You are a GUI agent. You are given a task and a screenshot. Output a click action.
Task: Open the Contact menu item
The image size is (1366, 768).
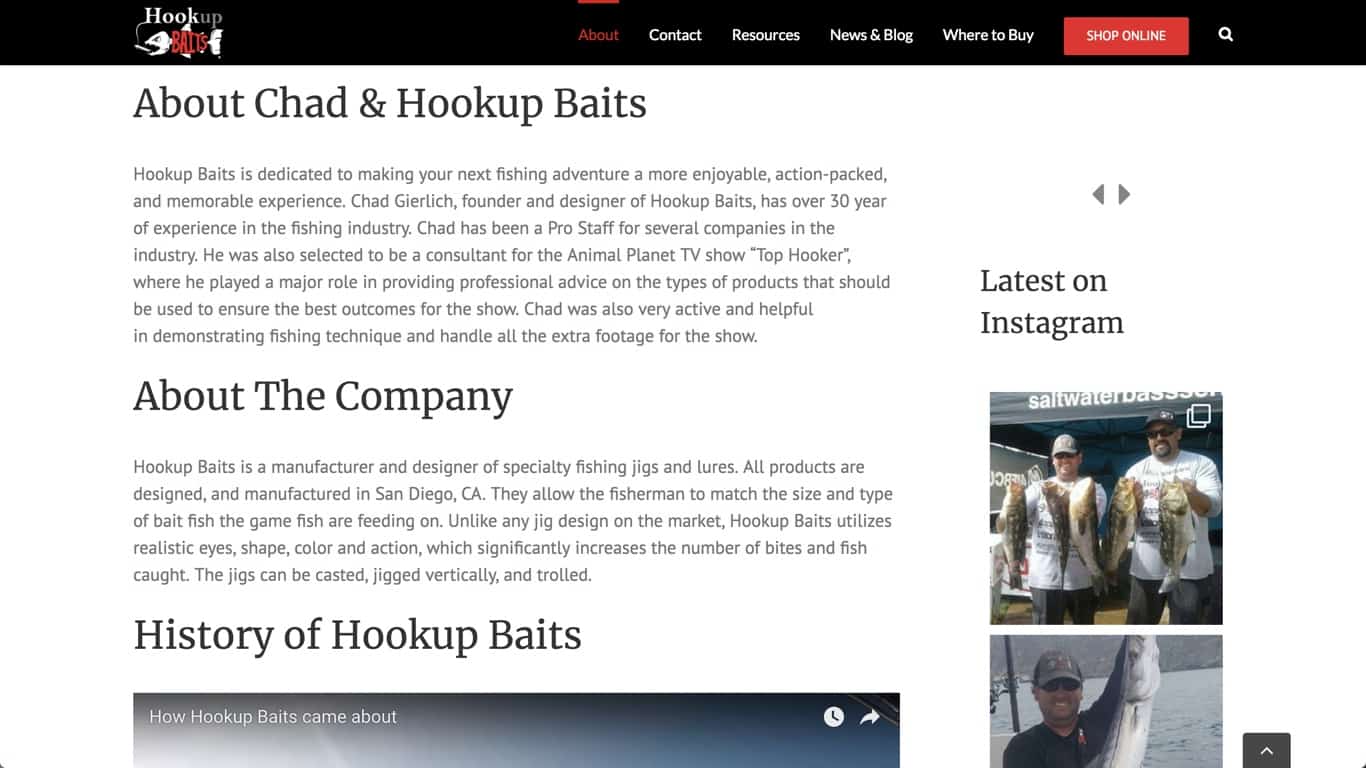coord(675,35)
